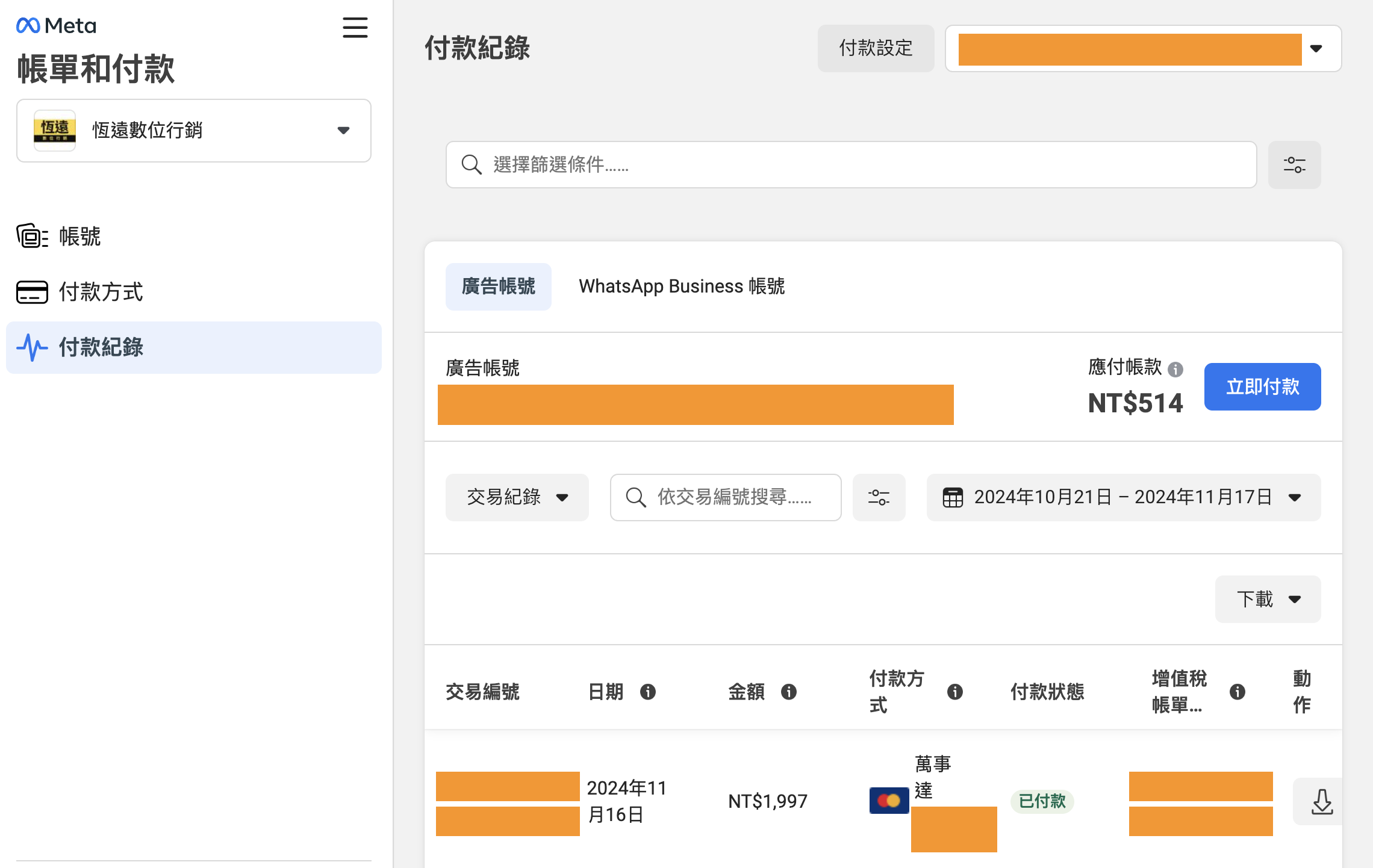Open 帳號 in the sidebar
The height and width of the screenshot is (868, 1373).
pyautogui.click(x=79, y=237)
